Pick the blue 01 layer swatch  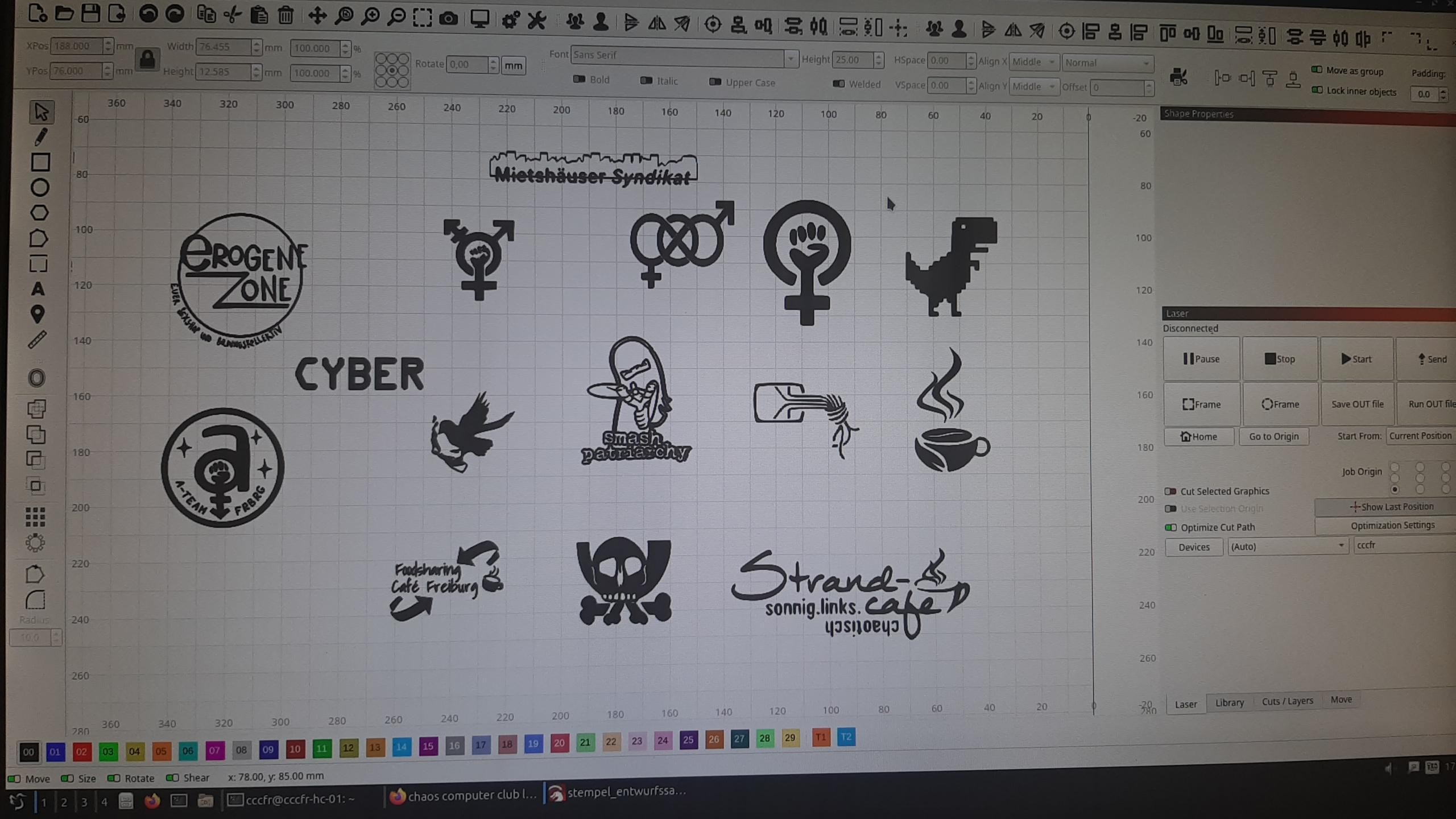point(55,752)
